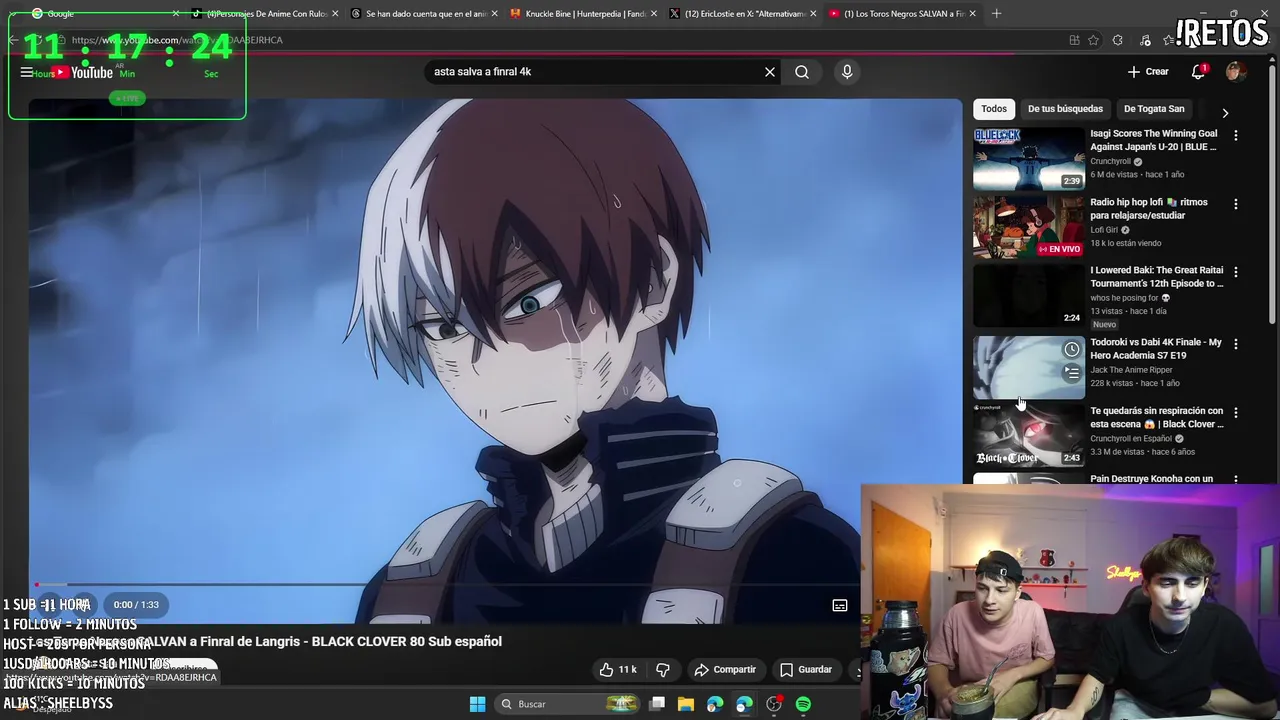The width and height of the screenshot is (1280, 720).
Task: Close the Knuckle Bine Hunterpedia tab
Action: point(654,14)
